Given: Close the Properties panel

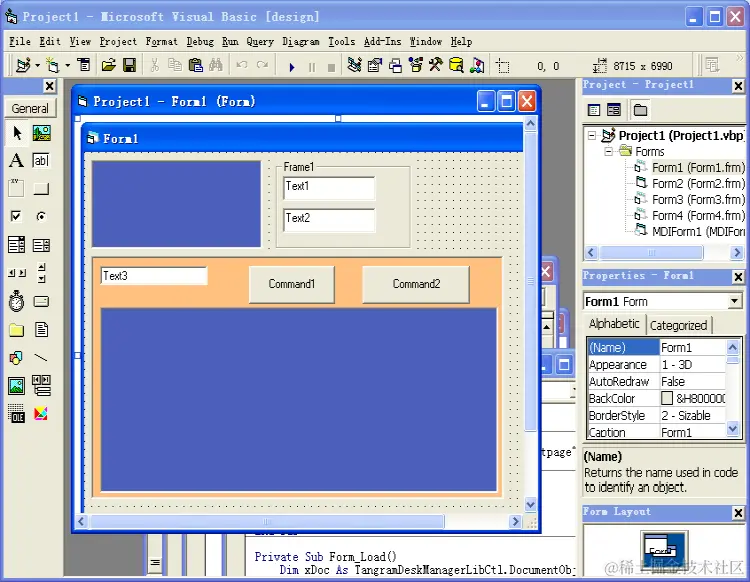Looking at the screenshot, I should [738, 276].
